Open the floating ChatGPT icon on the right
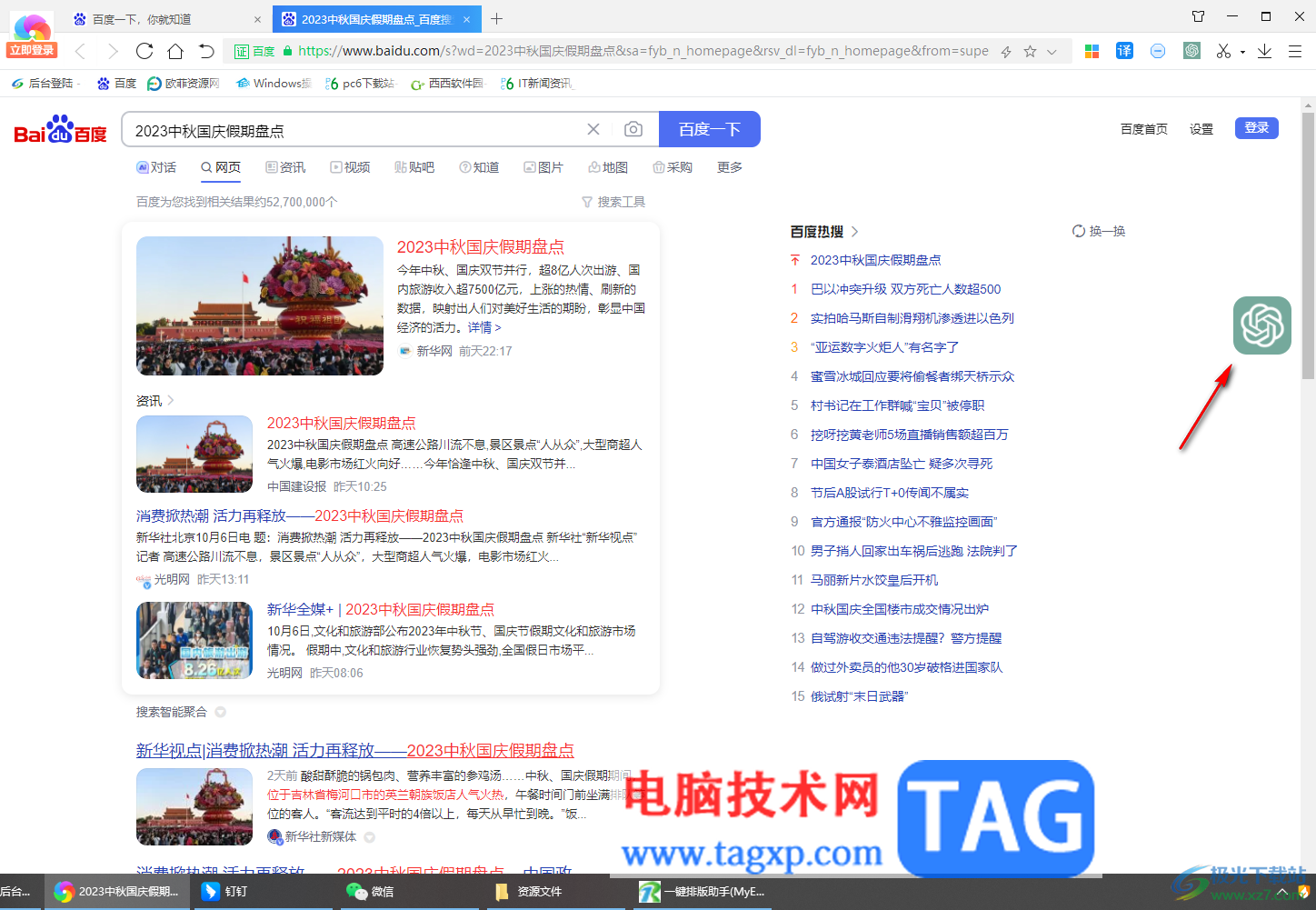Image resolution: width=1316 pixels, height=910 pixels. (x=1262, y=325)
